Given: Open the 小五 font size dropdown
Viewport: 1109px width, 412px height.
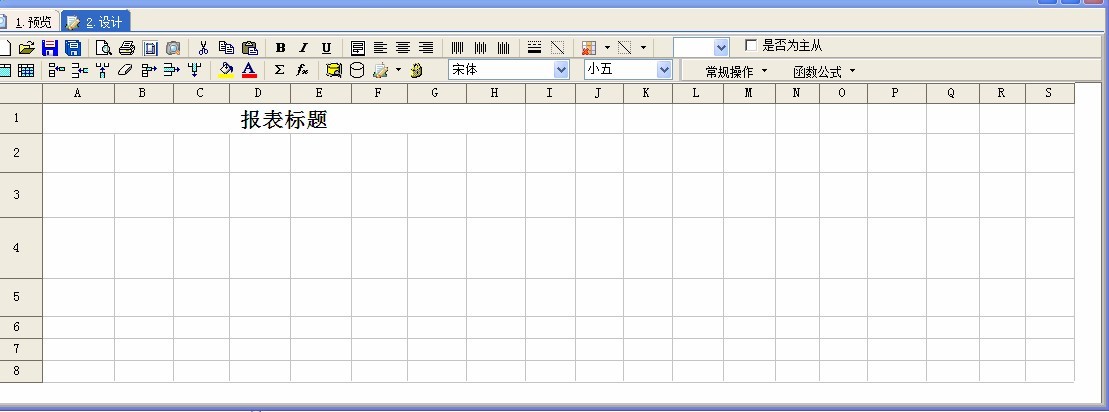Looking at the screenshot, I should tap(664, 70).
